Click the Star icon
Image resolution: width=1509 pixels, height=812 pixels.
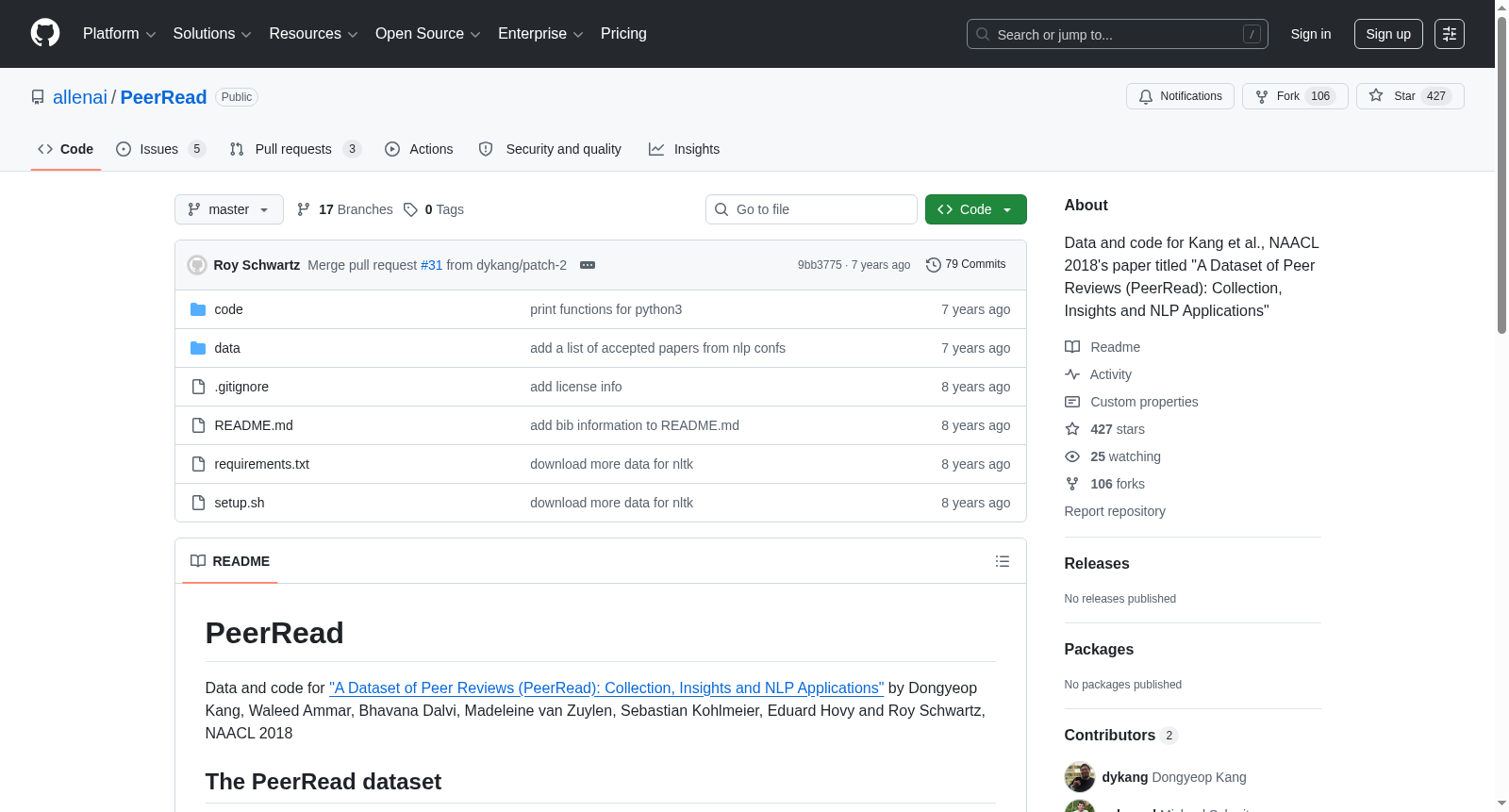(x=1376, y=96)
